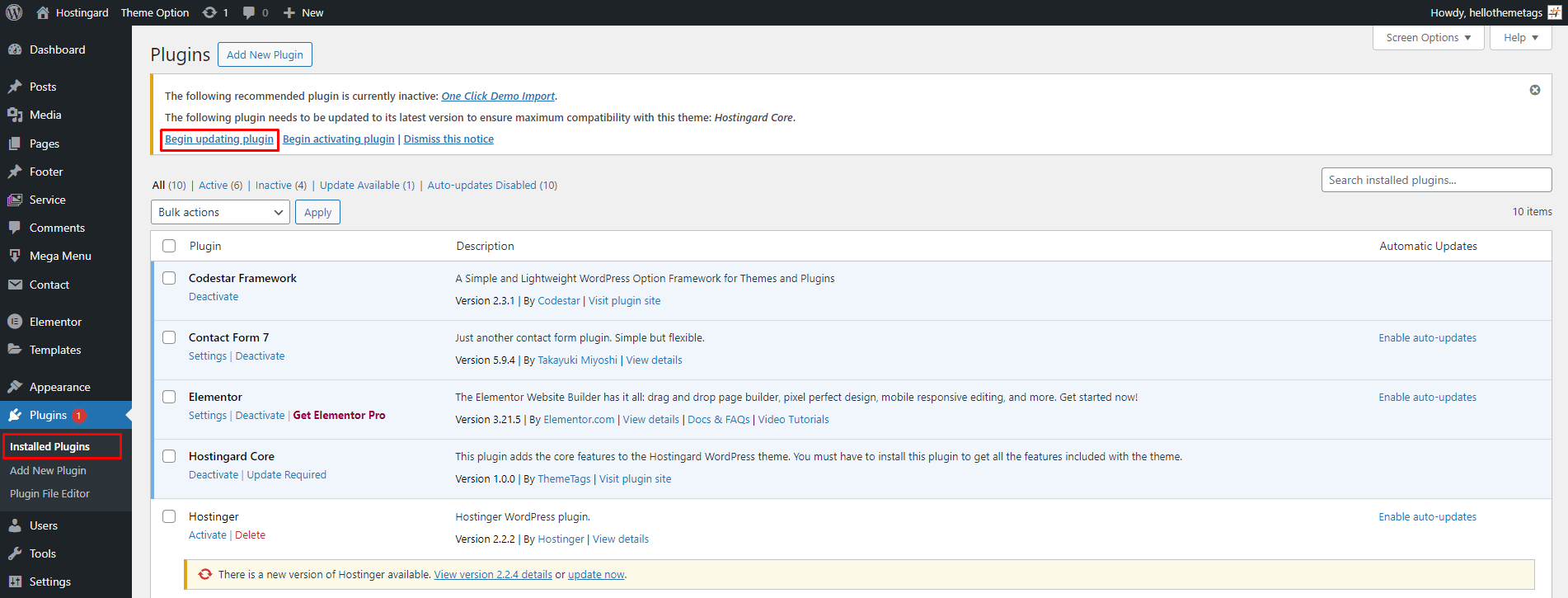1568x598 pixels.
Task: Click the Mega Menu icon
Action: (15, 256)
